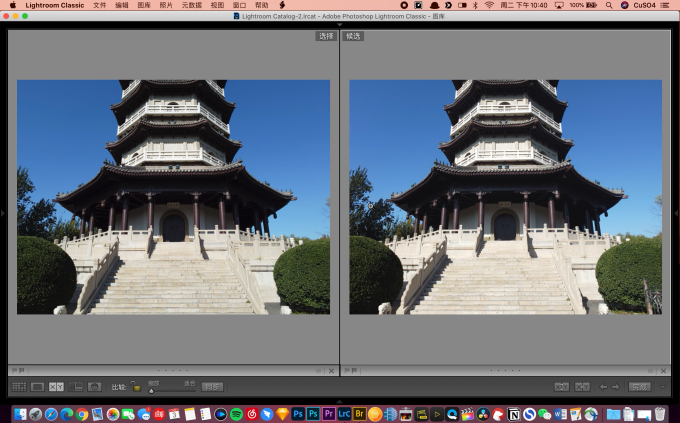Screen dimensions: 680x423
Task: Open Notion from the Dock
Action: pos(513,414)
